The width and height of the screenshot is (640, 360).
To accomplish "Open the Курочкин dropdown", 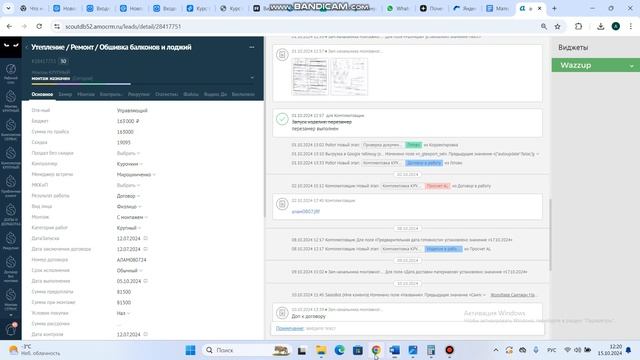I will click(x=129, y=164).
